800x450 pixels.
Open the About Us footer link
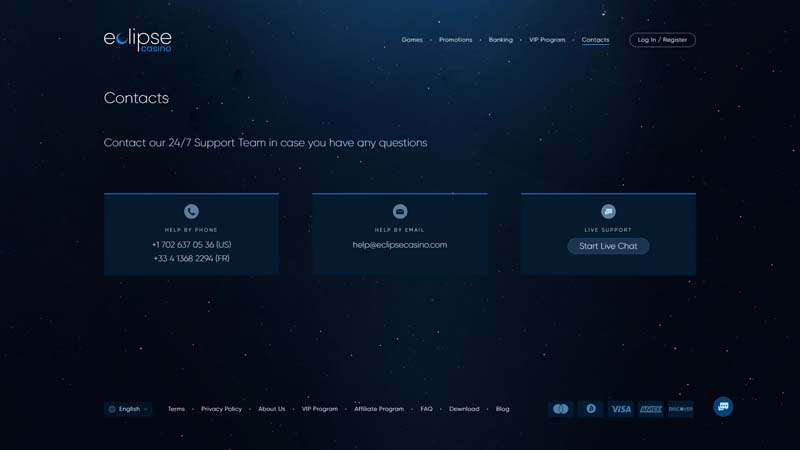[x=271, y=409]
